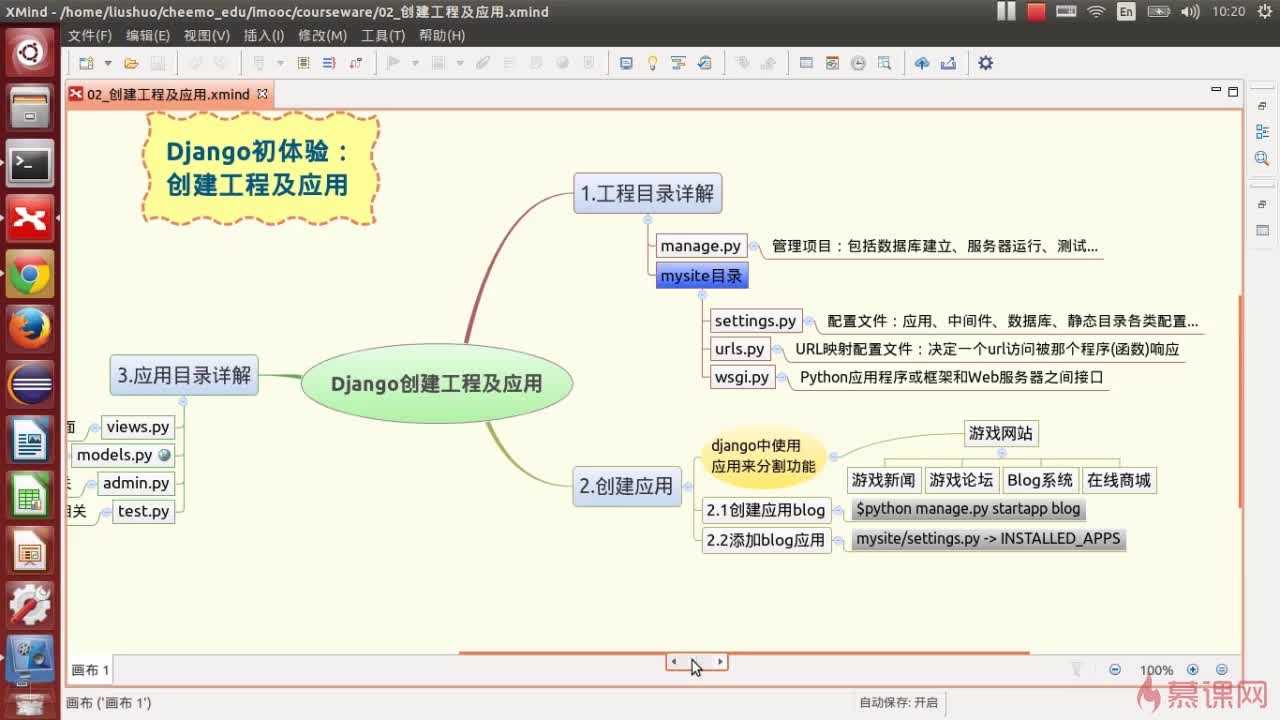Click the toolbar icon left of the clock icon
The height and width of the screenshot is (720, 1280).
(832, 63)
